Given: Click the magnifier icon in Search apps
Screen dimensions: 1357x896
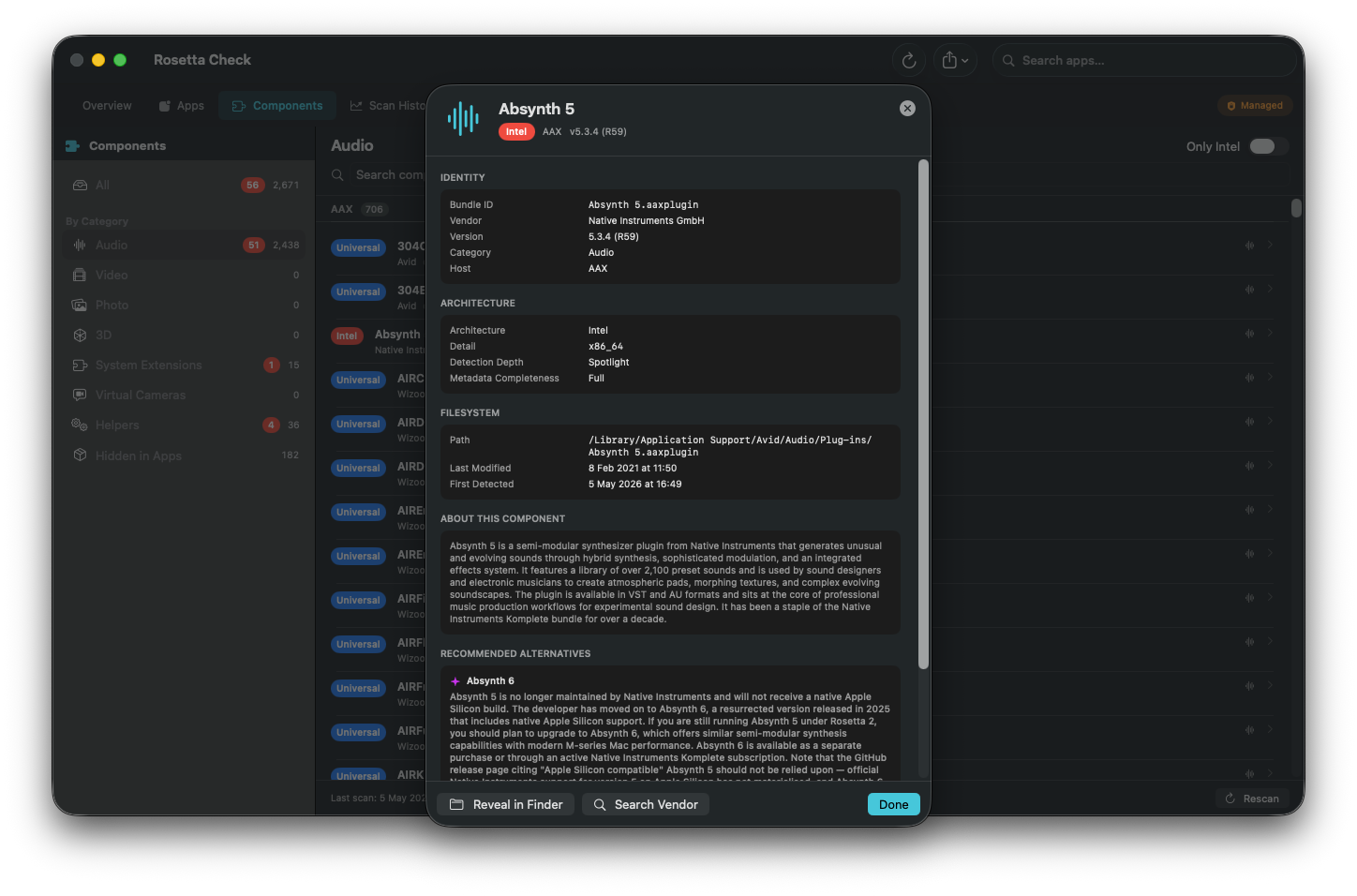Looking at the screenshot, I should click(1008, 61).
